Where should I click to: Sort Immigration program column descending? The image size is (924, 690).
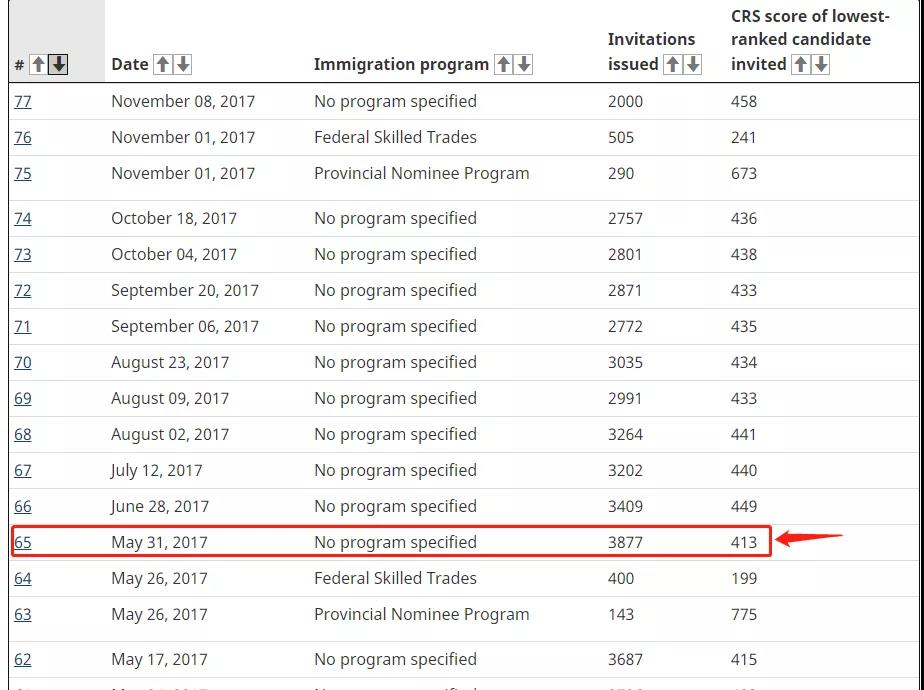523,65
